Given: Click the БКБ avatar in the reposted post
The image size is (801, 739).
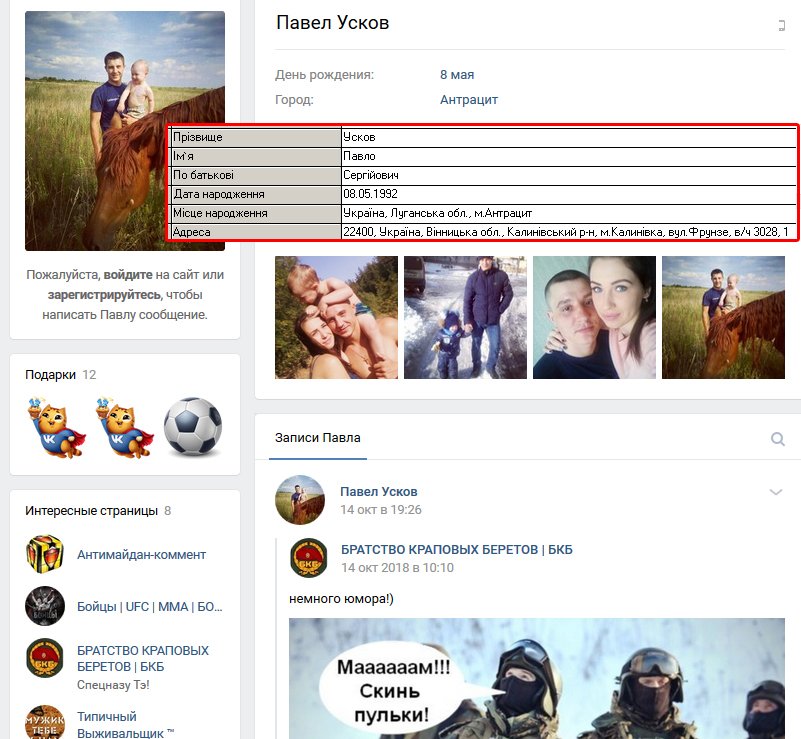Looking at the screenshot, I should coord(309,558).
